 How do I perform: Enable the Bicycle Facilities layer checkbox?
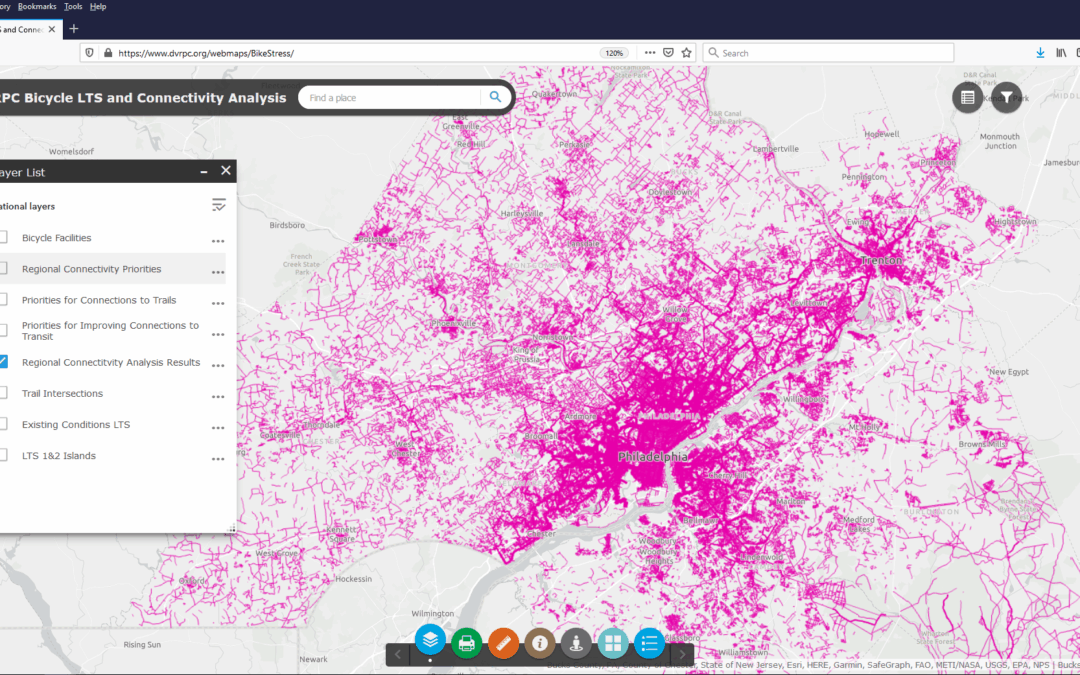[x=3, y=238]
